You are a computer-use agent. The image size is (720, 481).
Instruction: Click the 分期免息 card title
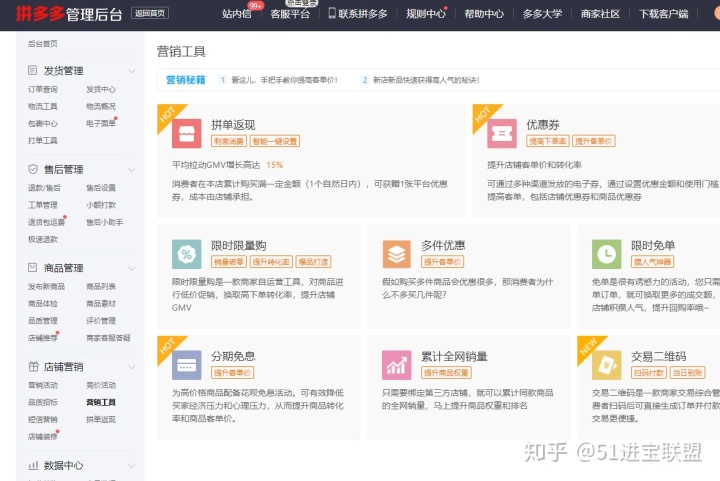click(233, 356)
